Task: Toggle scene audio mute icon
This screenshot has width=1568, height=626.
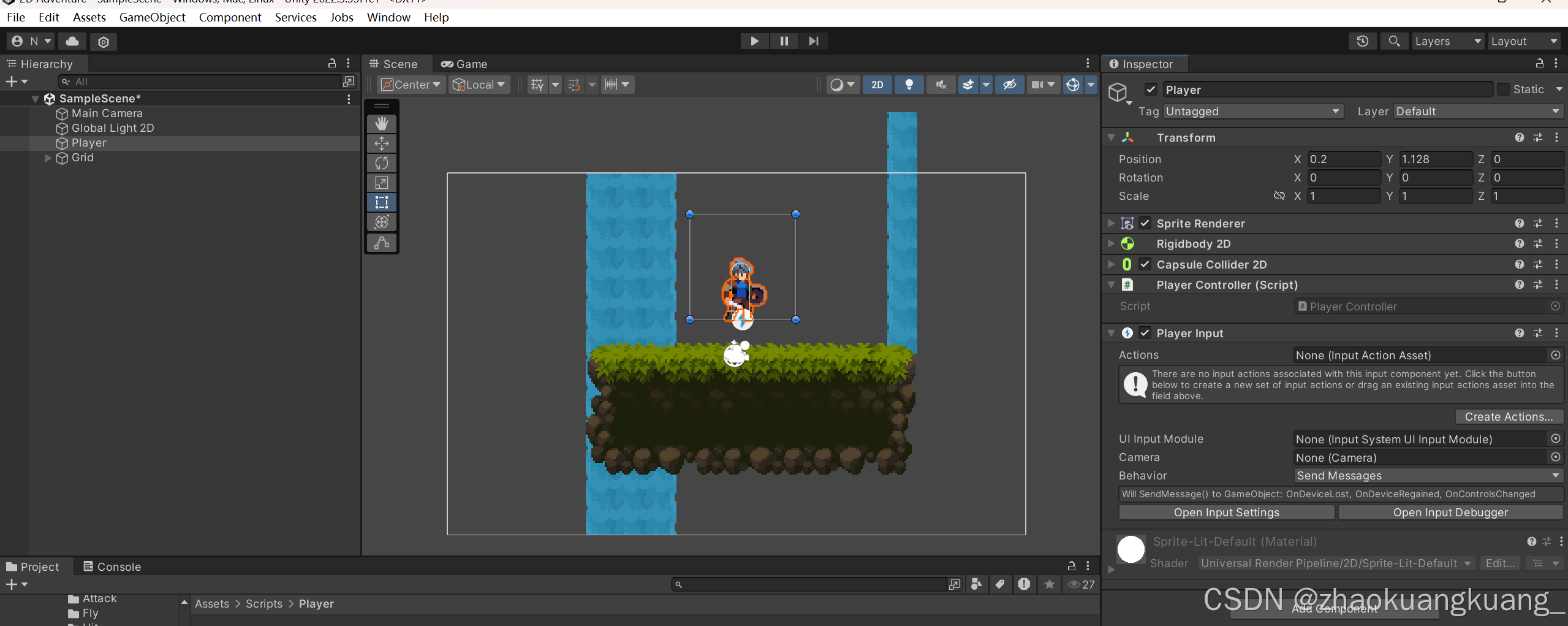Action: coord(941,85)
